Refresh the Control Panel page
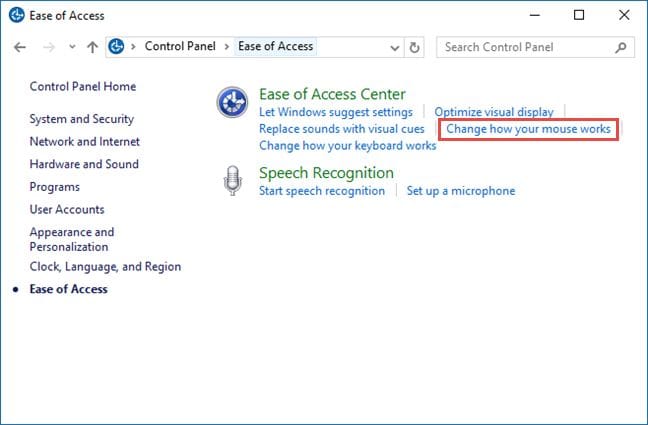This screenshot has height=425, width=648. click(416, 47)
